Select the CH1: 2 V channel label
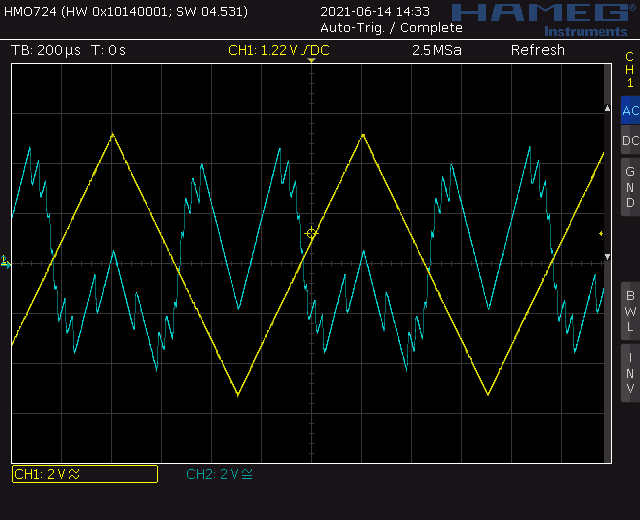The width and height of the screenshot is (640, 520). coord(84,474)
